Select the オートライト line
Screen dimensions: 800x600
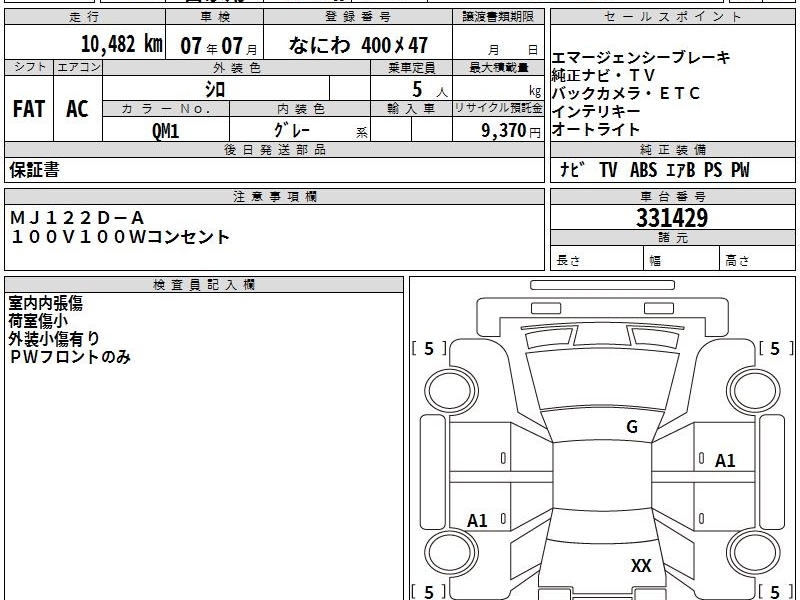coord(596,129)
